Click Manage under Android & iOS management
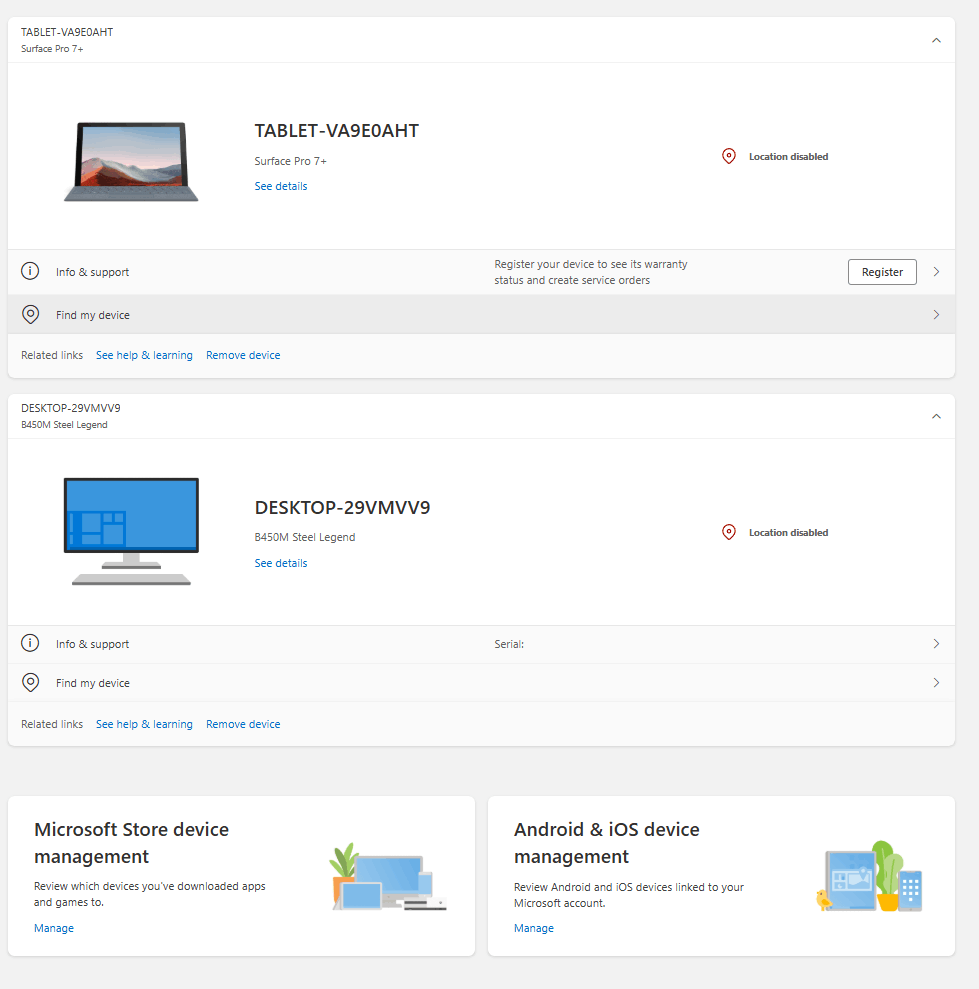 (534, 928)
